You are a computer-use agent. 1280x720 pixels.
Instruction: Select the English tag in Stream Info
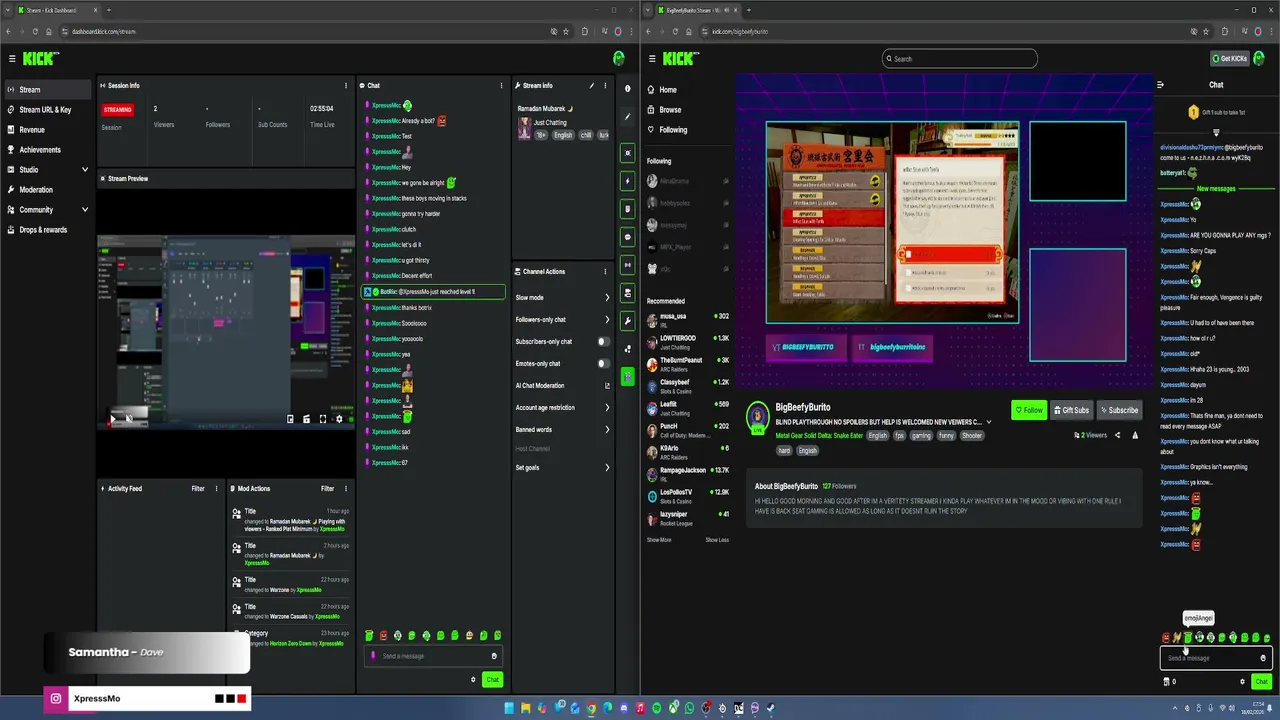[x=563, y=135]
